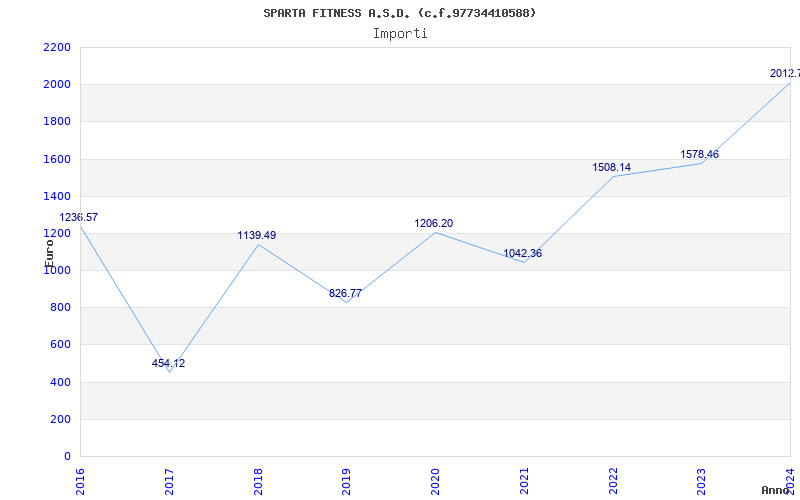Click the Anno x-axis title
This screenshot has width=800, height=500.
pos(775,490)
